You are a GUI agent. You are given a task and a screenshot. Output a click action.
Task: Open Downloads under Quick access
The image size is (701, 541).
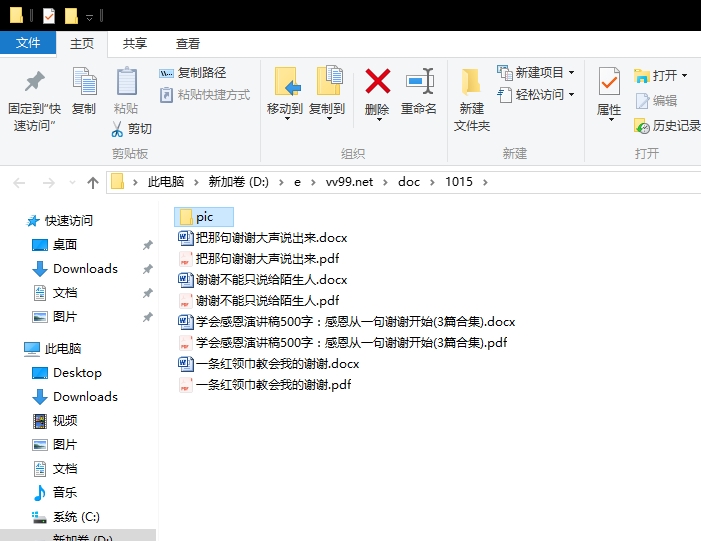[x=85, y=269]
